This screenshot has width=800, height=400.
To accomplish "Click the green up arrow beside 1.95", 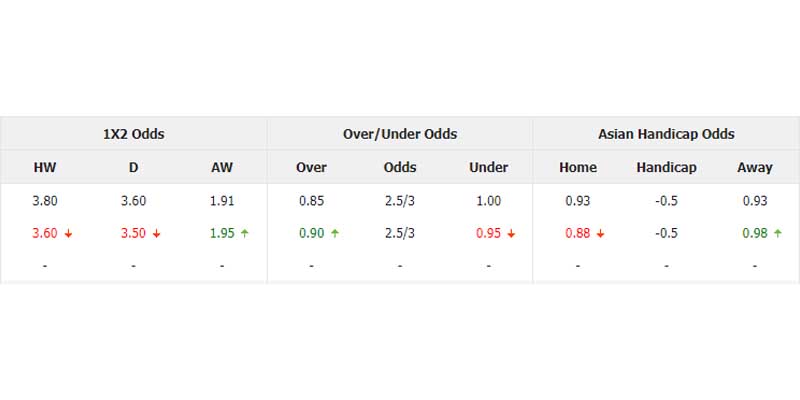I will click(x=245, y=234).
